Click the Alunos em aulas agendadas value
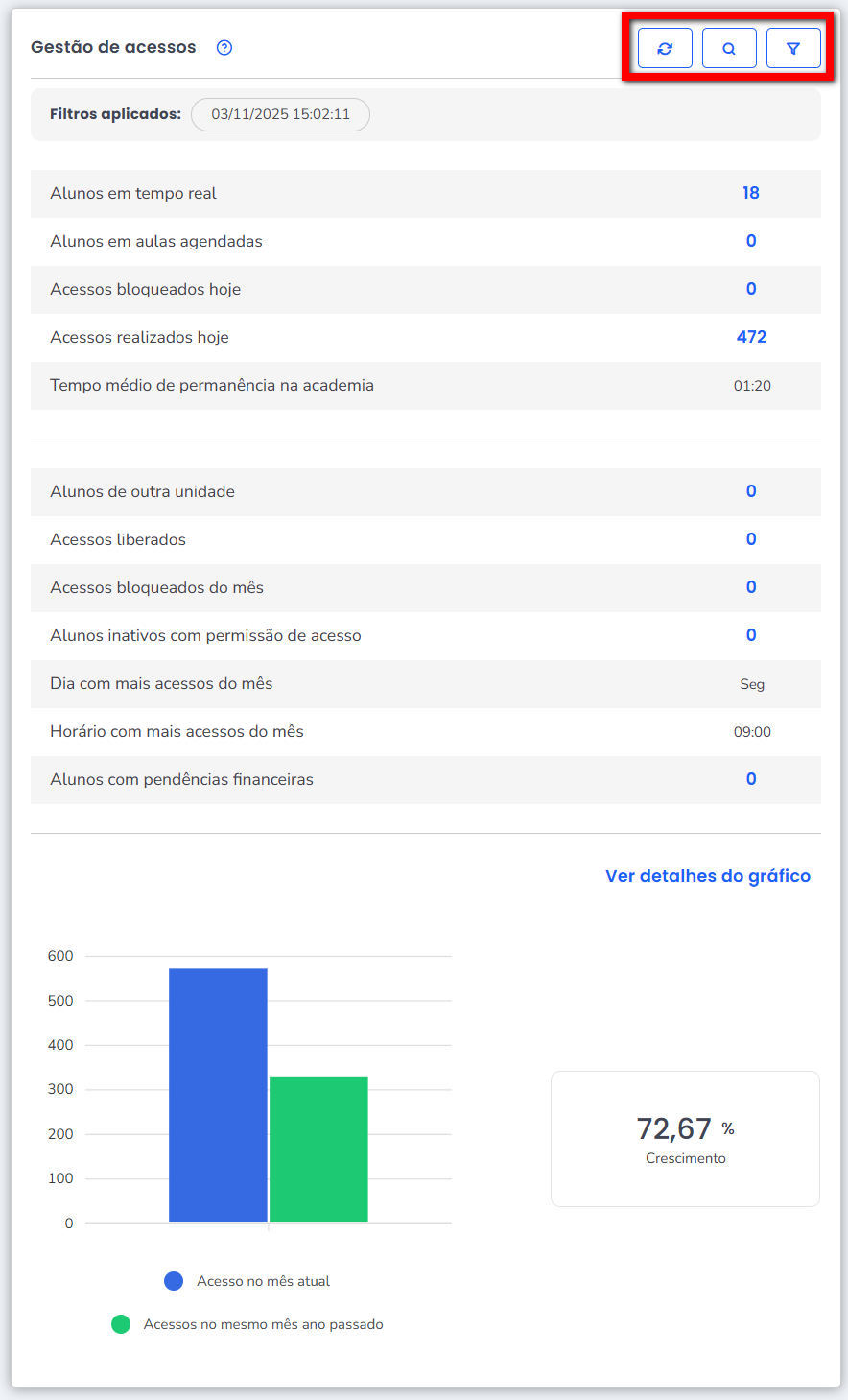 click(750, 241)
